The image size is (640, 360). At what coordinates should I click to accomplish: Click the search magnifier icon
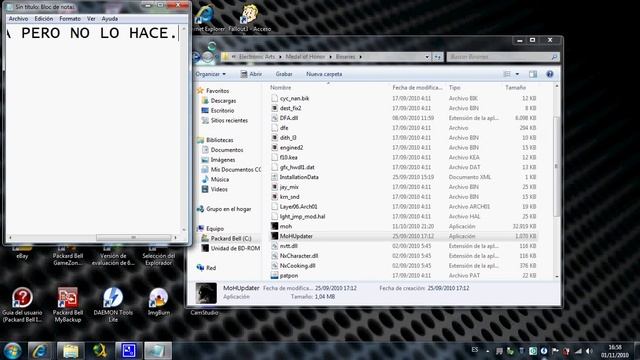[554, 57]
